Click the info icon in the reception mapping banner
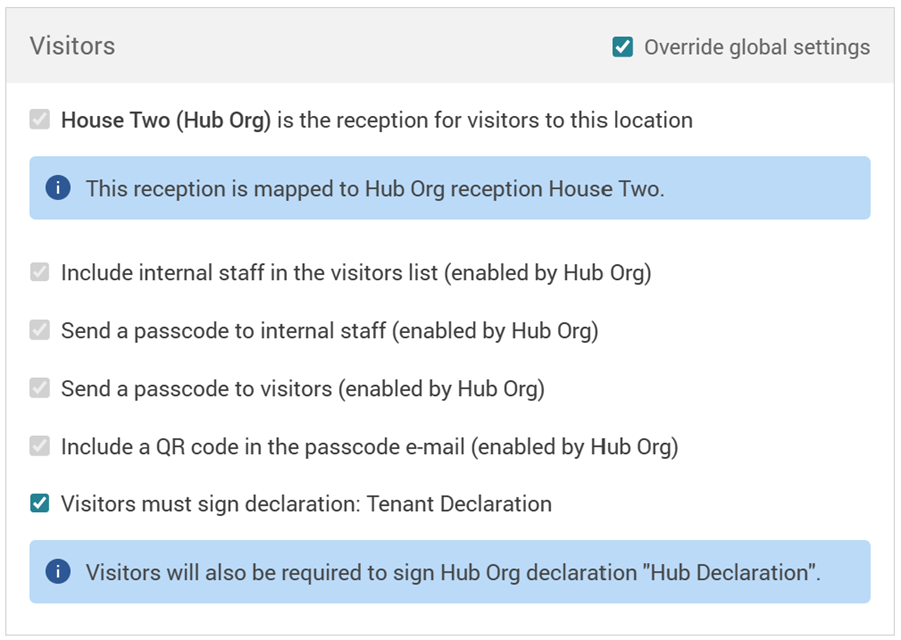 tap(58, 188)
